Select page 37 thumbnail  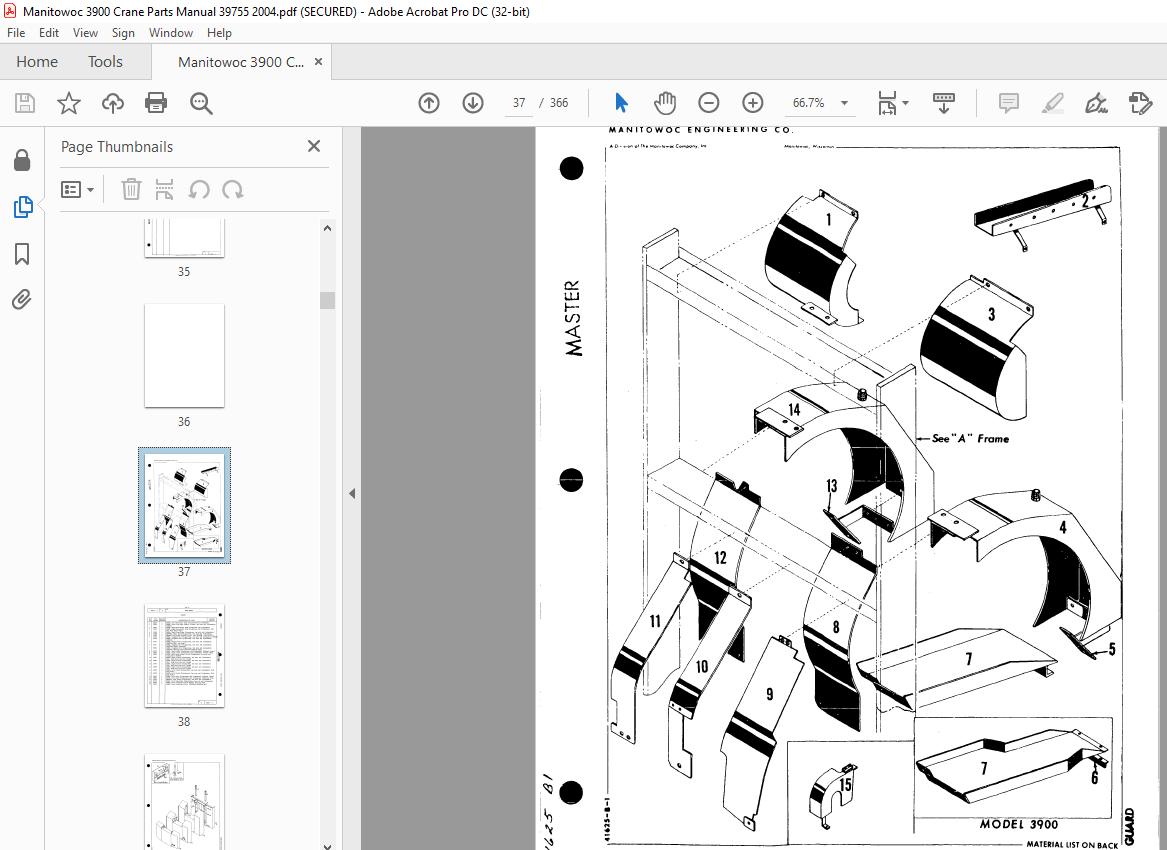(x=184, y=505)
